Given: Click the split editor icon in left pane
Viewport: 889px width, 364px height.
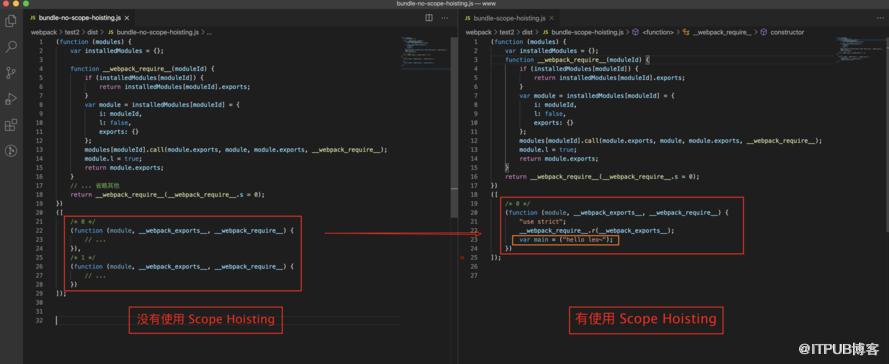Looking at the screenshot, I should click(x=429, y=18).
